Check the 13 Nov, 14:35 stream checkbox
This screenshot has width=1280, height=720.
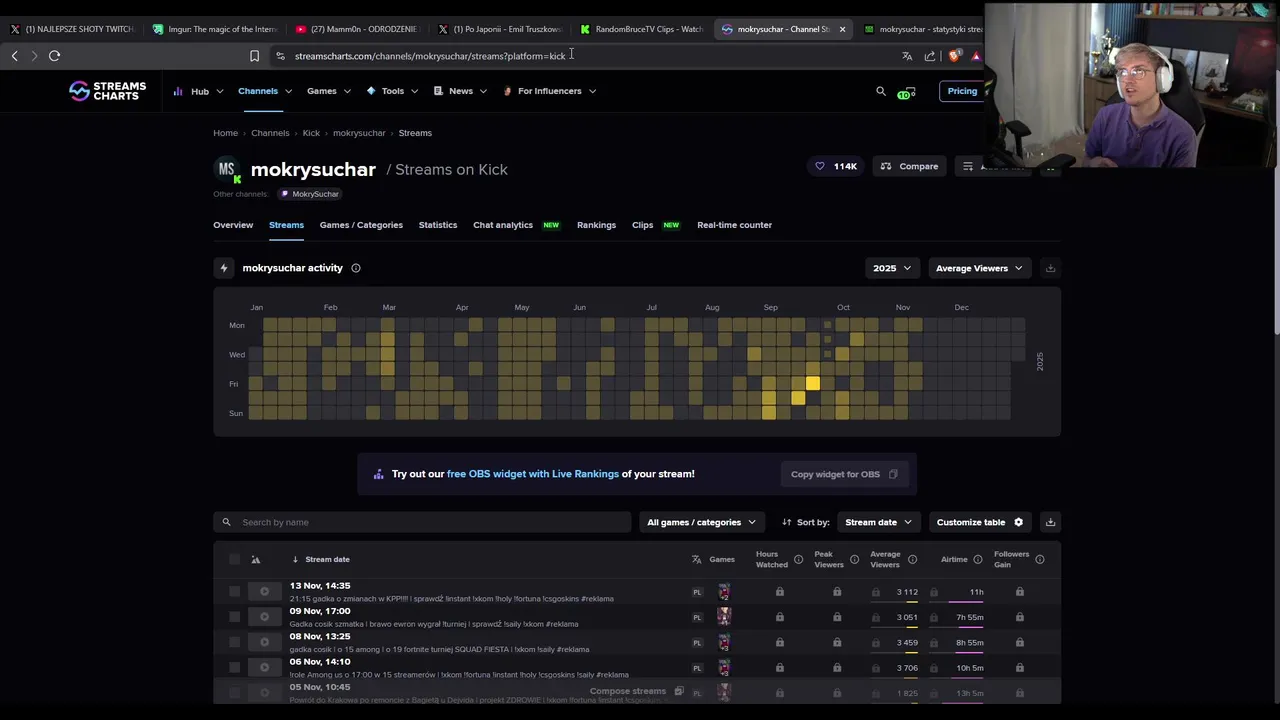pos(234,592)
